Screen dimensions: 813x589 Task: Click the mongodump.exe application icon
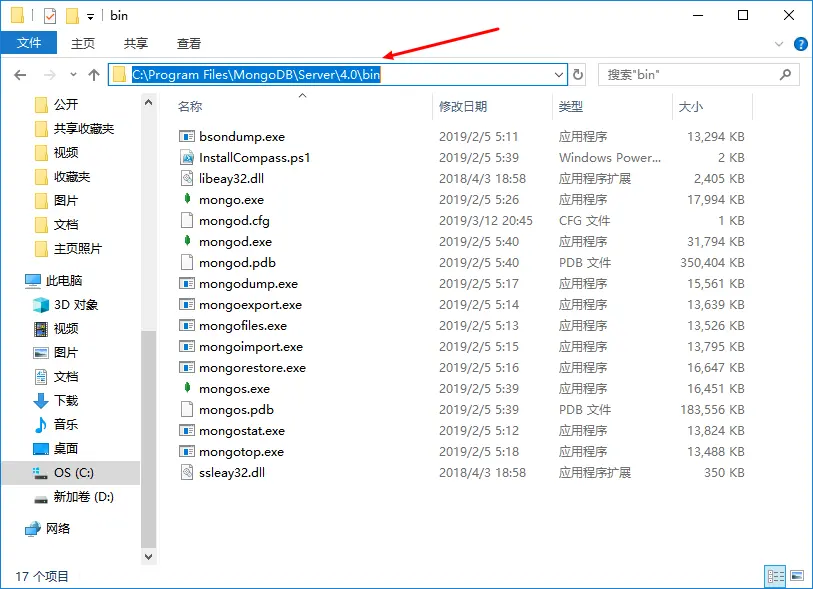[187, 284]
